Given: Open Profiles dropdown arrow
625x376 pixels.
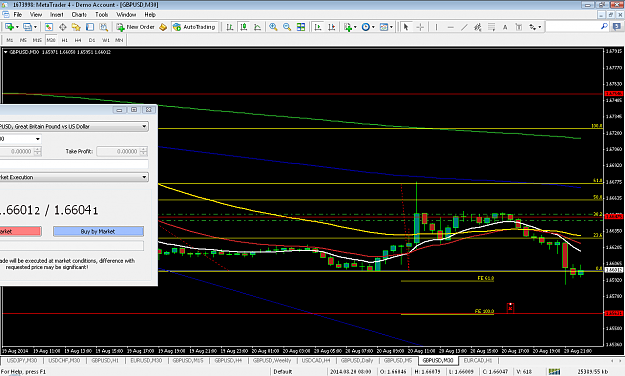Looking at the screenshot, I should (x=35, y=27).
